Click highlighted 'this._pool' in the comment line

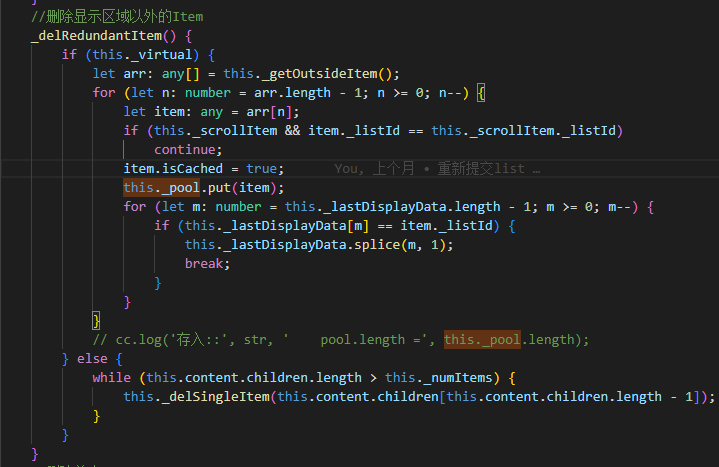(482, 340)
